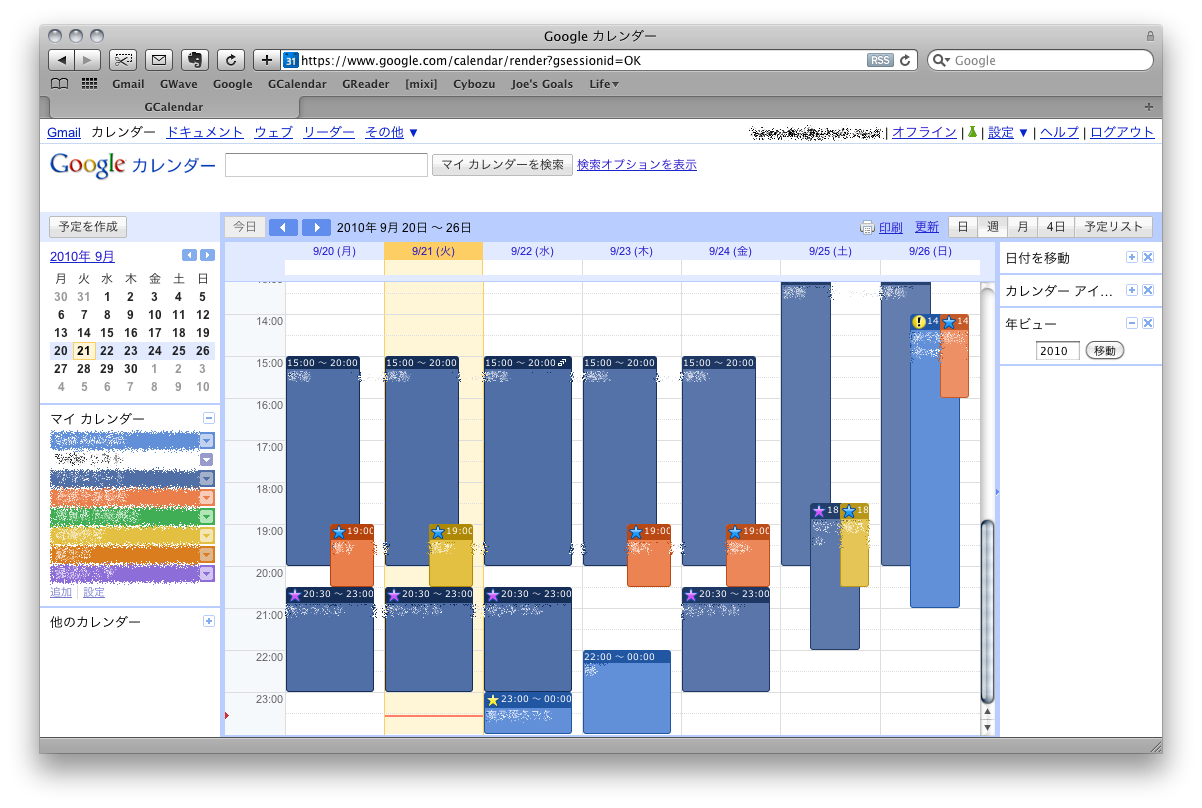Switch to 週 week view
The width and height of the screenshot is (1202, 808).
tap(993, 227)
